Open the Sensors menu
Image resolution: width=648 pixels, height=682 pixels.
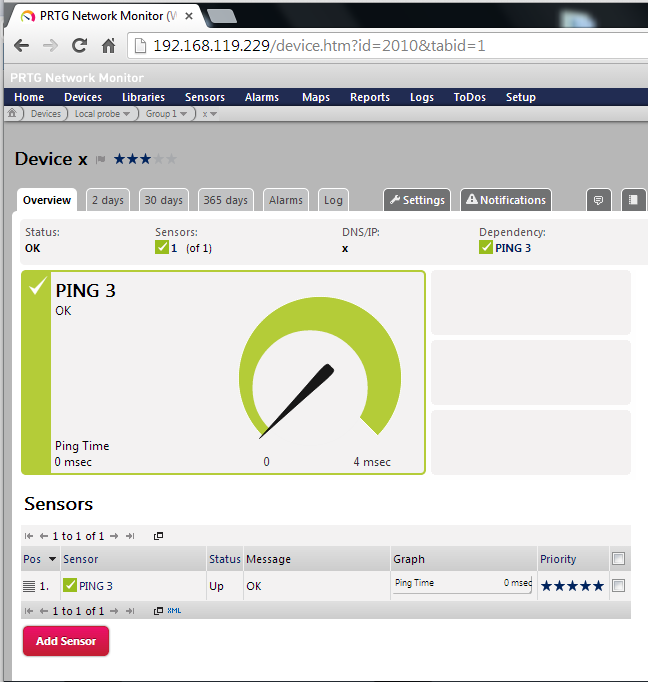(205, 97)
